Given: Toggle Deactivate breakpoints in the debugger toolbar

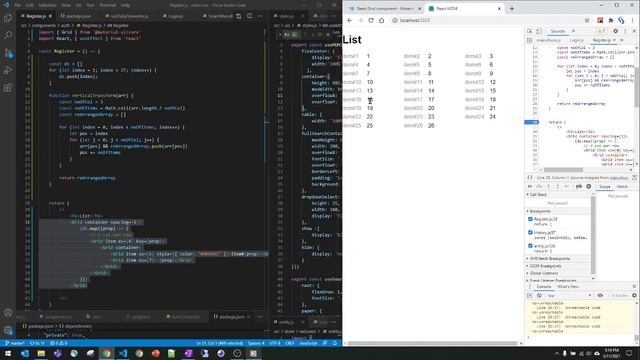Looking at the screenshot, I should 579,187.
